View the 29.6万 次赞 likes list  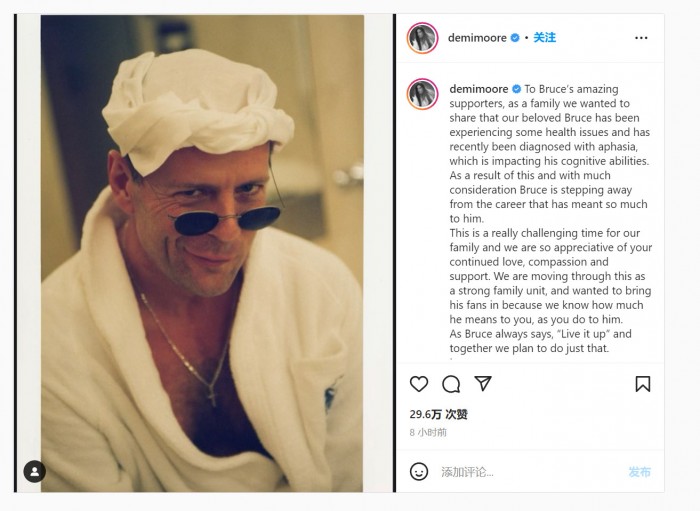438,414
